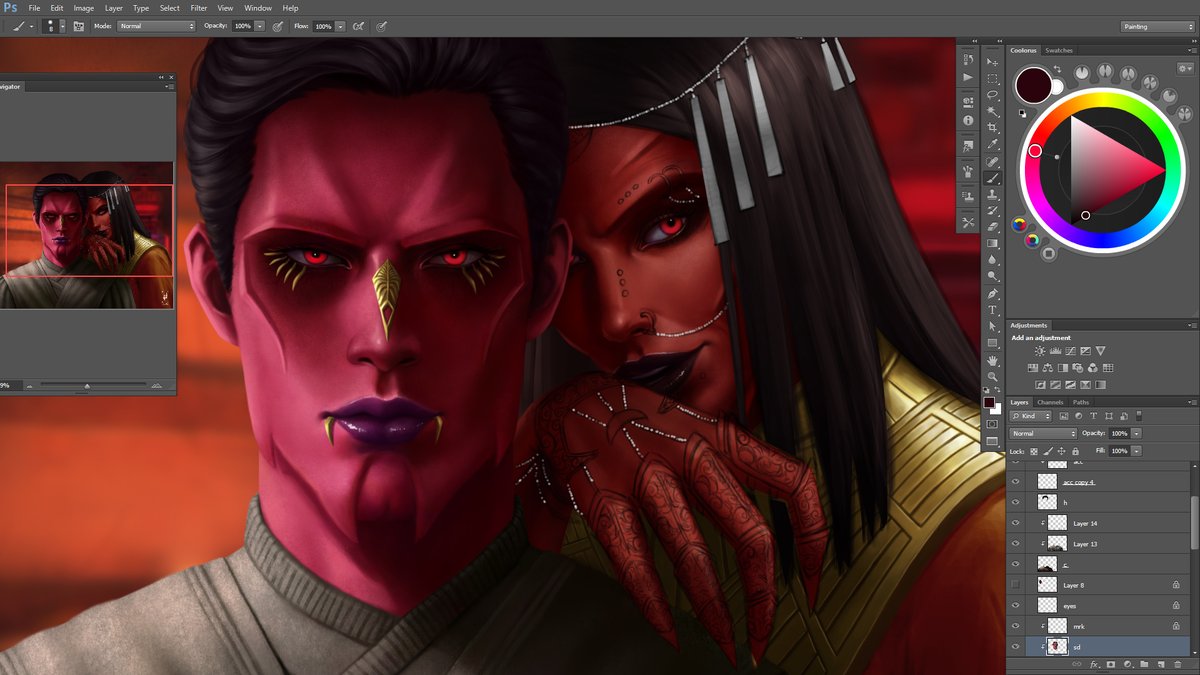Hide the 'h' layer
1200x675 pixels.
(1015, 502)
